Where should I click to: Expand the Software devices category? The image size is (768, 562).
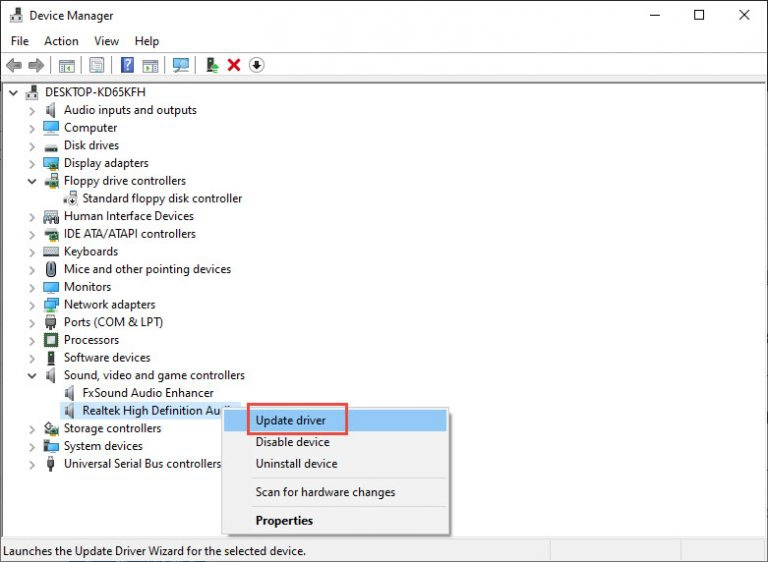(x=32, y=358)
